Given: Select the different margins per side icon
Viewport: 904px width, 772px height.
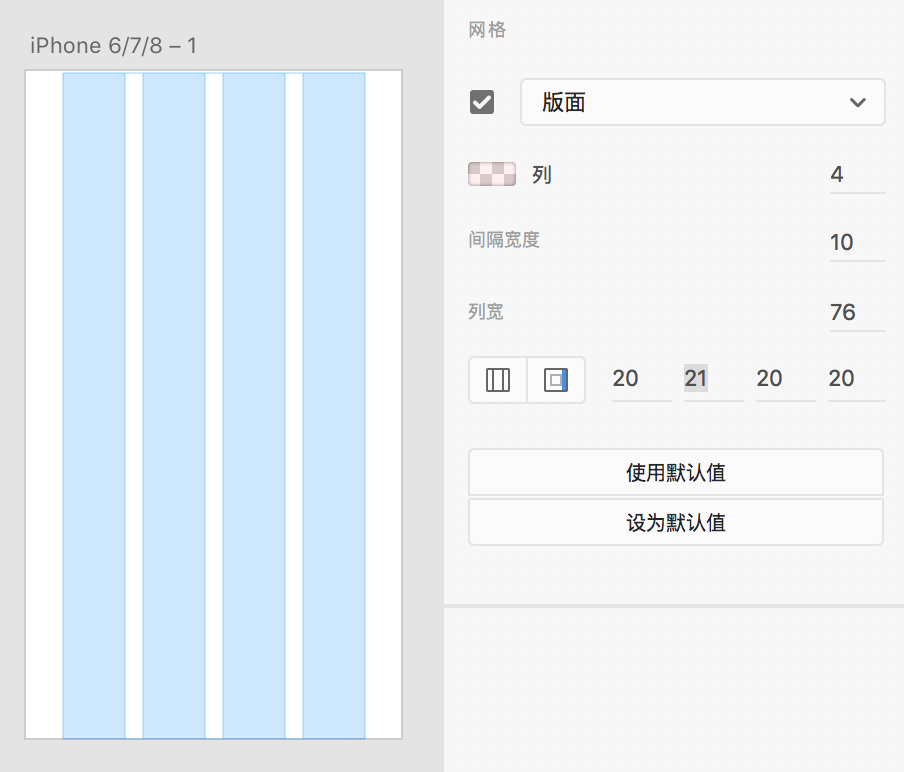Looking at the screenshot, I should tap(555, 380).
